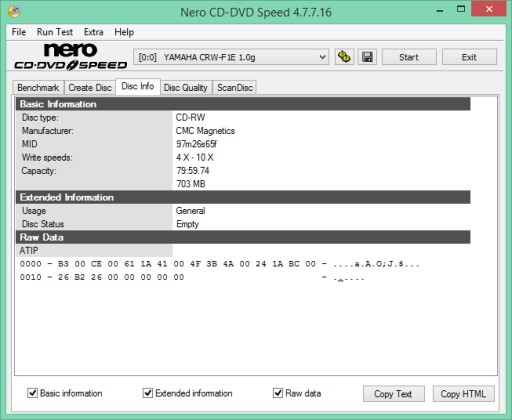Open the File menu
The width and height of the screenshot is (512, 420).
19,32
